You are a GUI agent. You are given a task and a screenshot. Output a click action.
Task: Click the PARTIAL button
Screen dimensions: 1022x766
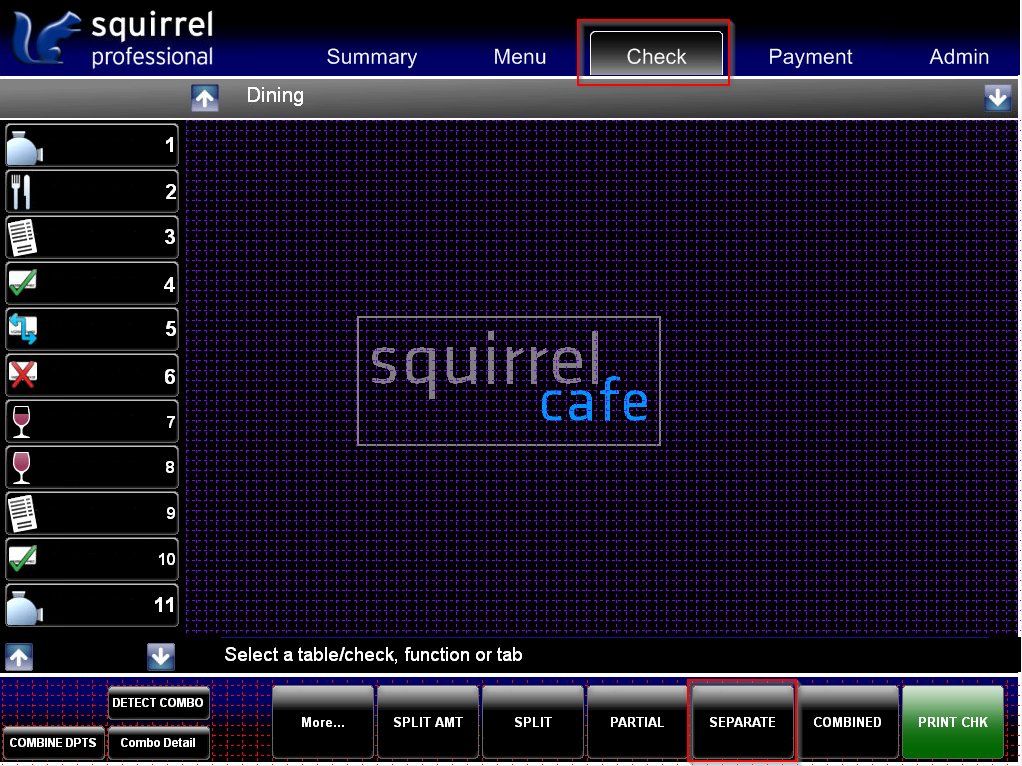637,722
